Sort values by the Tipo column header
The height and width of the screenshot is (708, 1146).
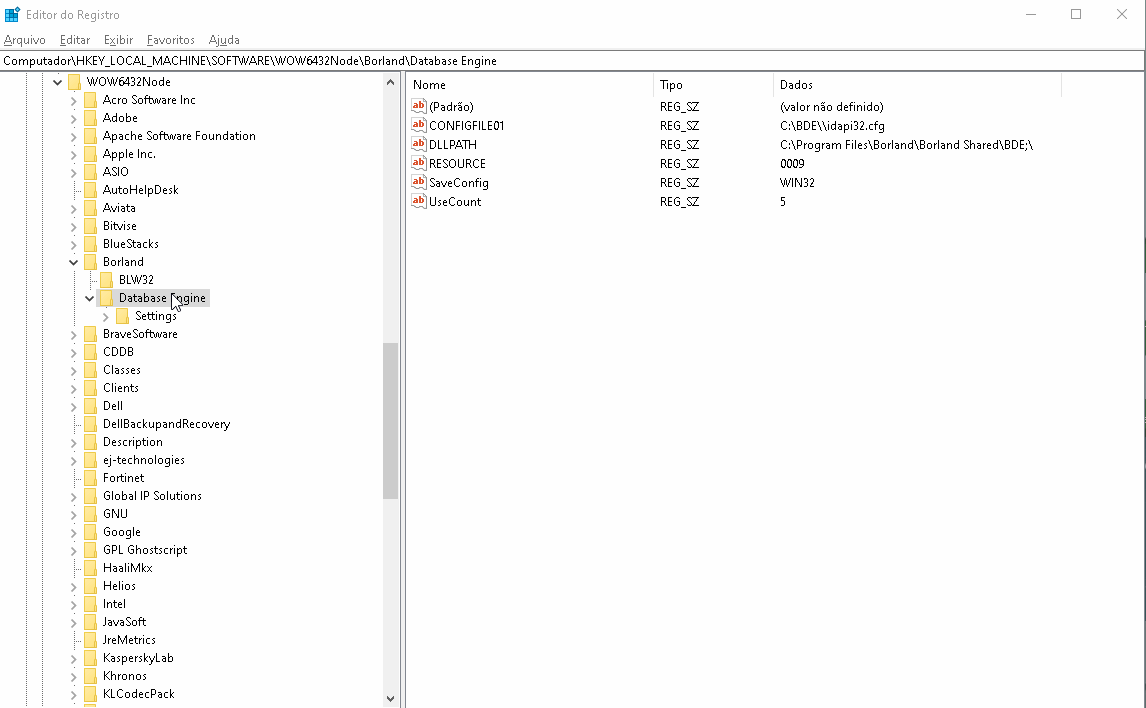click(713, 85)
